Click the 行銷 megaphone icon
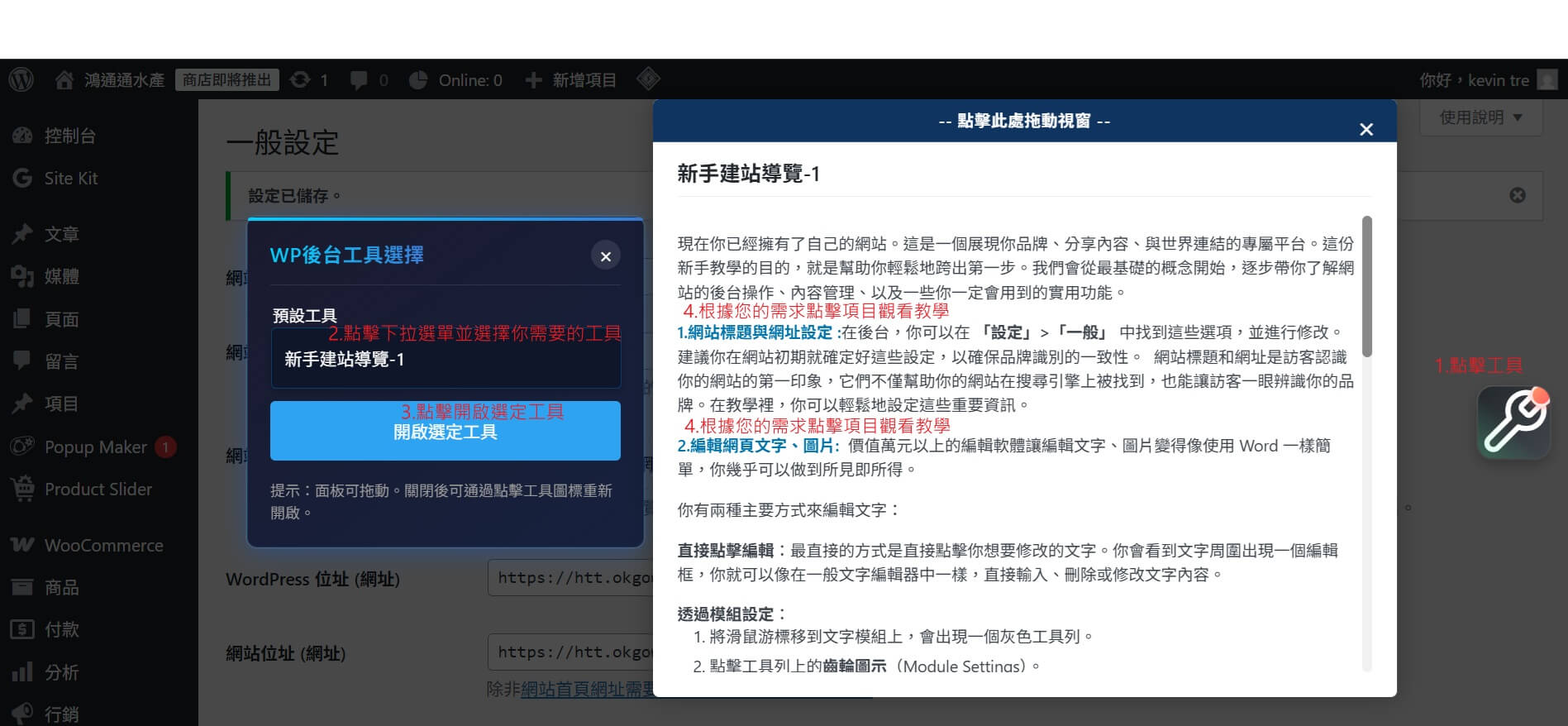This screenshot has width=1568, height=726. (x=22, y=714)
